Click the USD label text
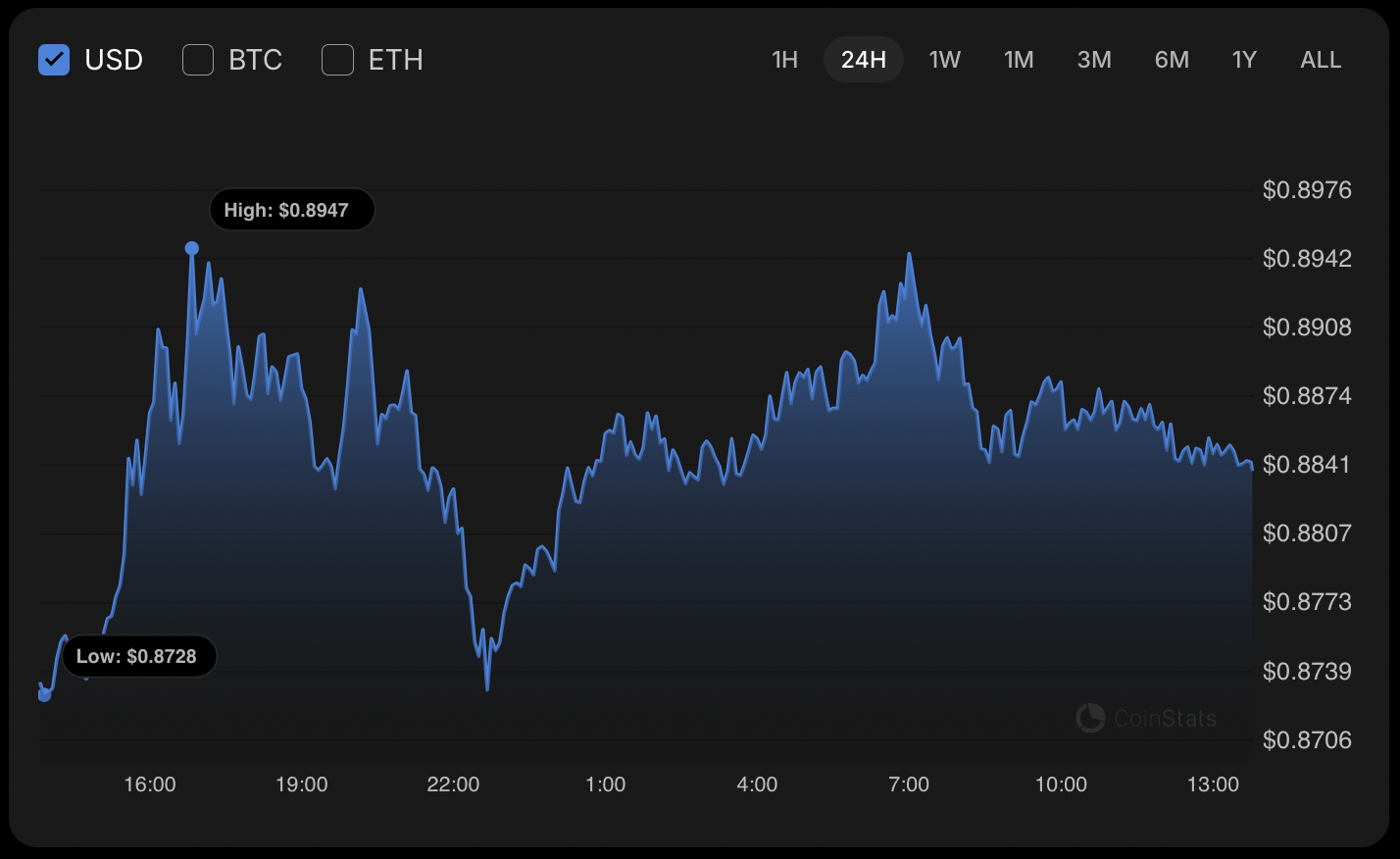Viewport: 1400px width, 859px height. pos(114,60)
